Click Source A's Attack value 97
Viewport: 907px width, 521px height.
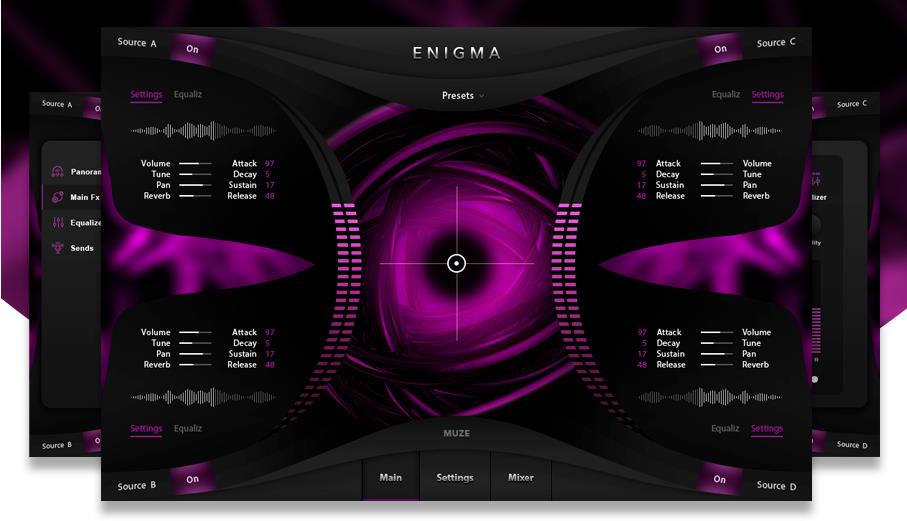tap(270, 164)
